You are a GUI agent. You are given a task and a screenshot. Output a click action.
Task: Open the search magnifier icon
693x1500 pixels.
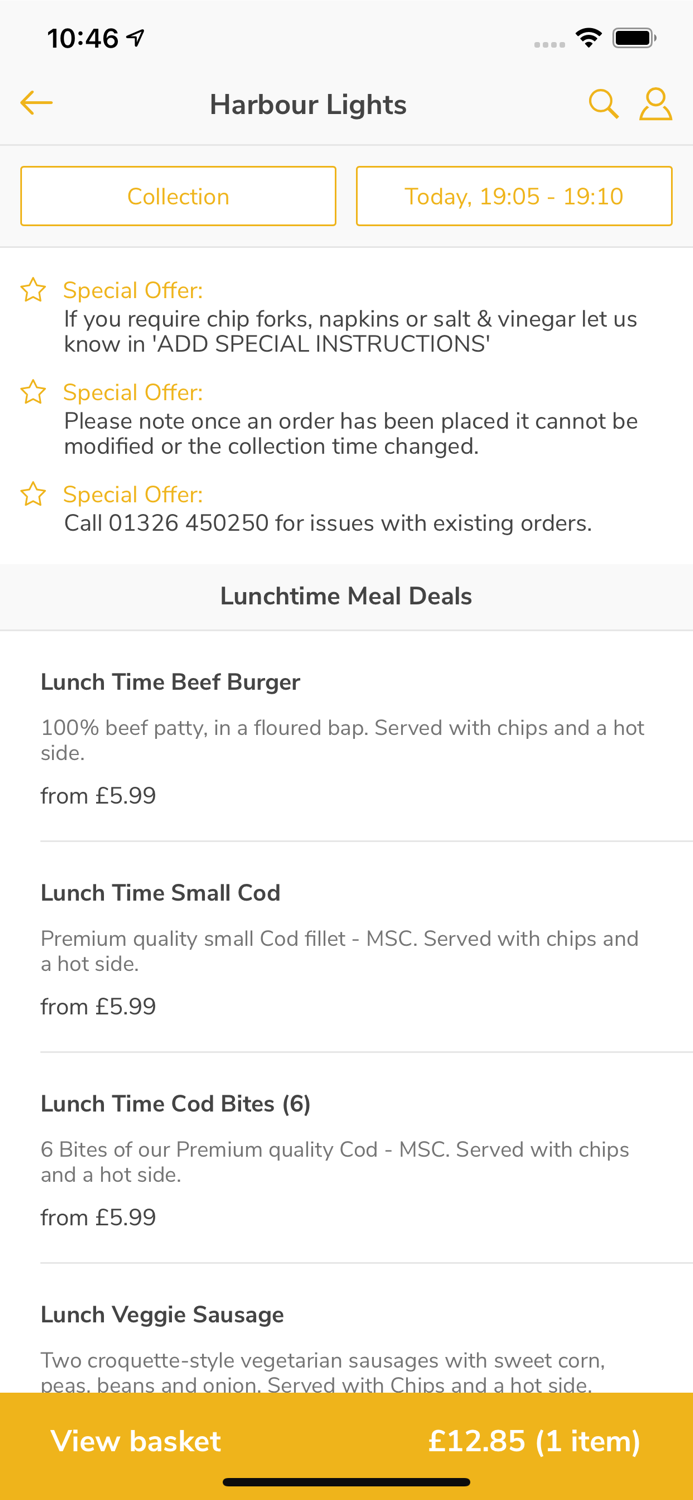603,103
